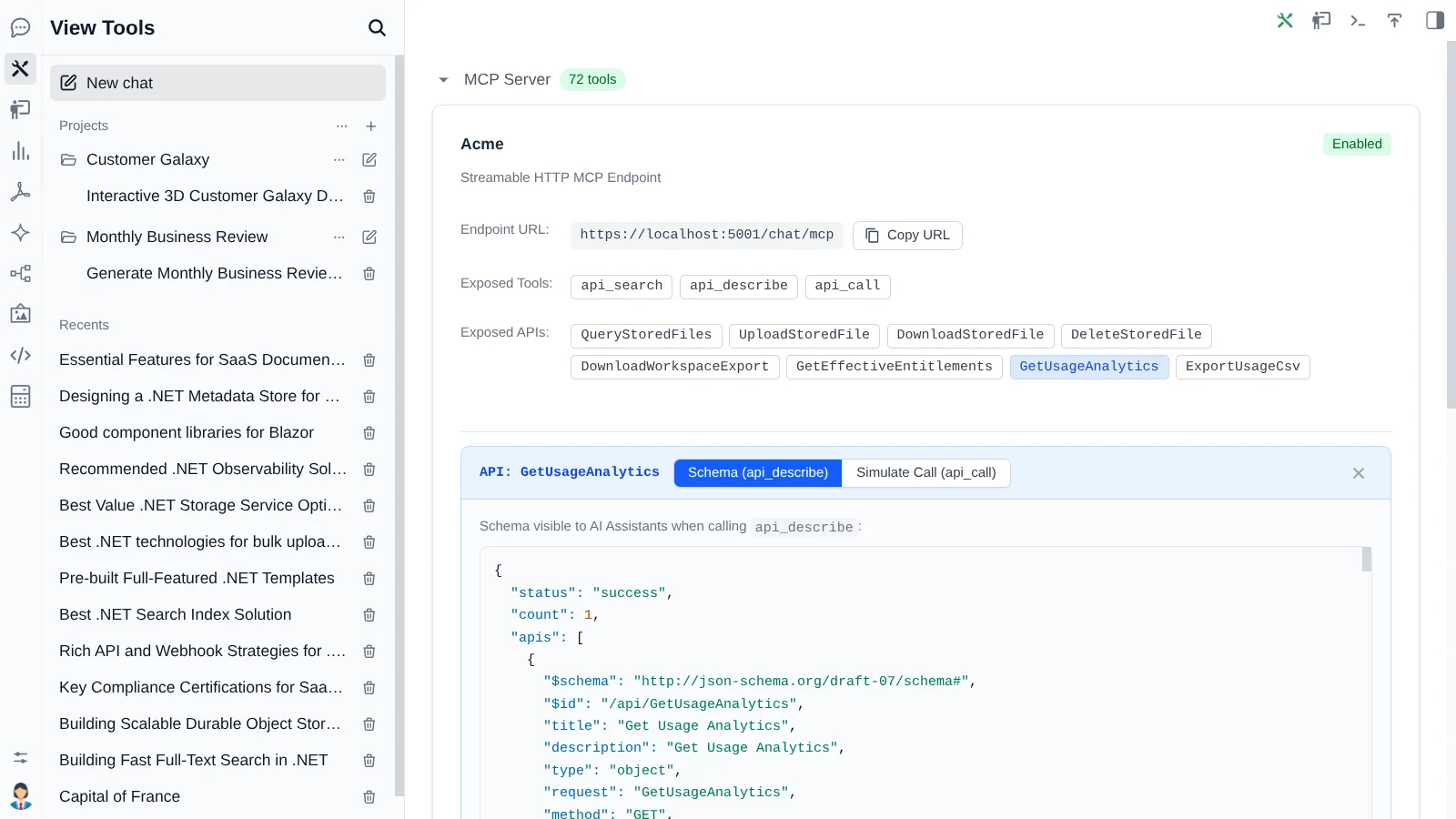Viewport: 1456px width, 819px height.
Task: Open the calculator grid sidebar icon
Action: click(x=20, y=396)
